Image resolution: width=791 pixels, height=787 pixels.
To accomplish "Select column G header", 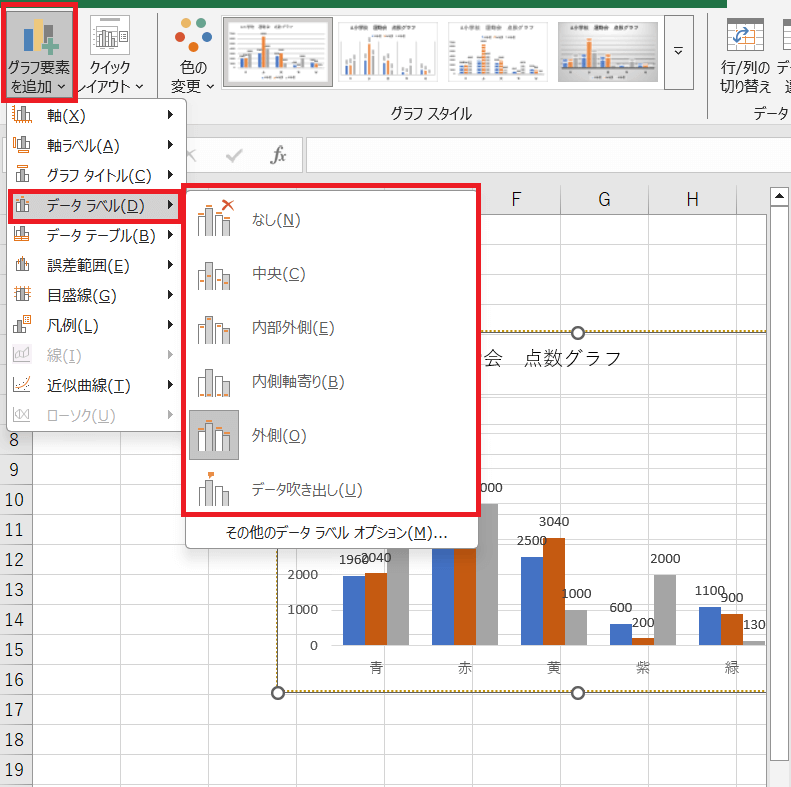I will coord(604,199).
